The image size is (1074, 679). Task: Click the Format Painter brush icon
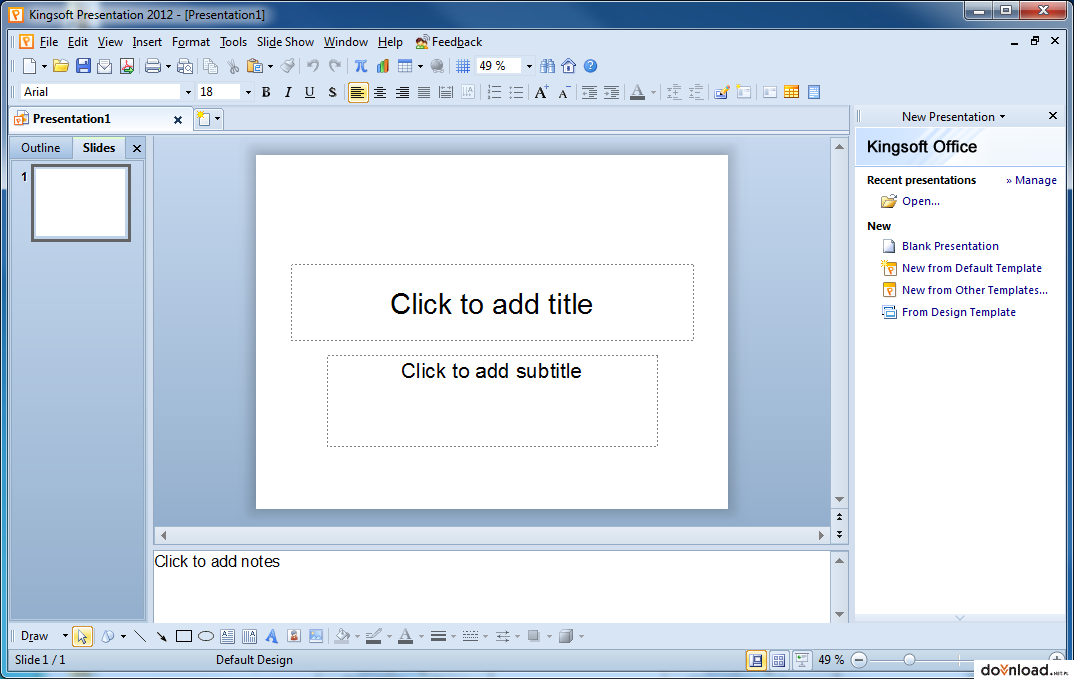coord(288,66)
